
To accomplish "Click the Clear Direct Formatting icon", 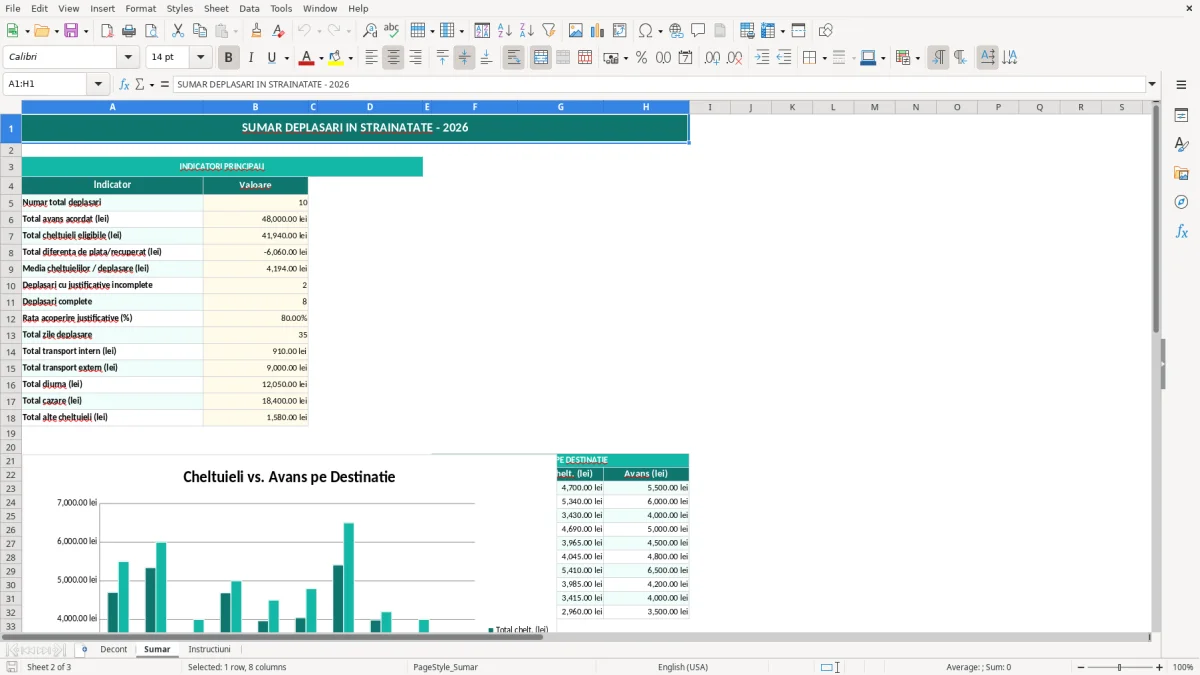I will 279,31.
